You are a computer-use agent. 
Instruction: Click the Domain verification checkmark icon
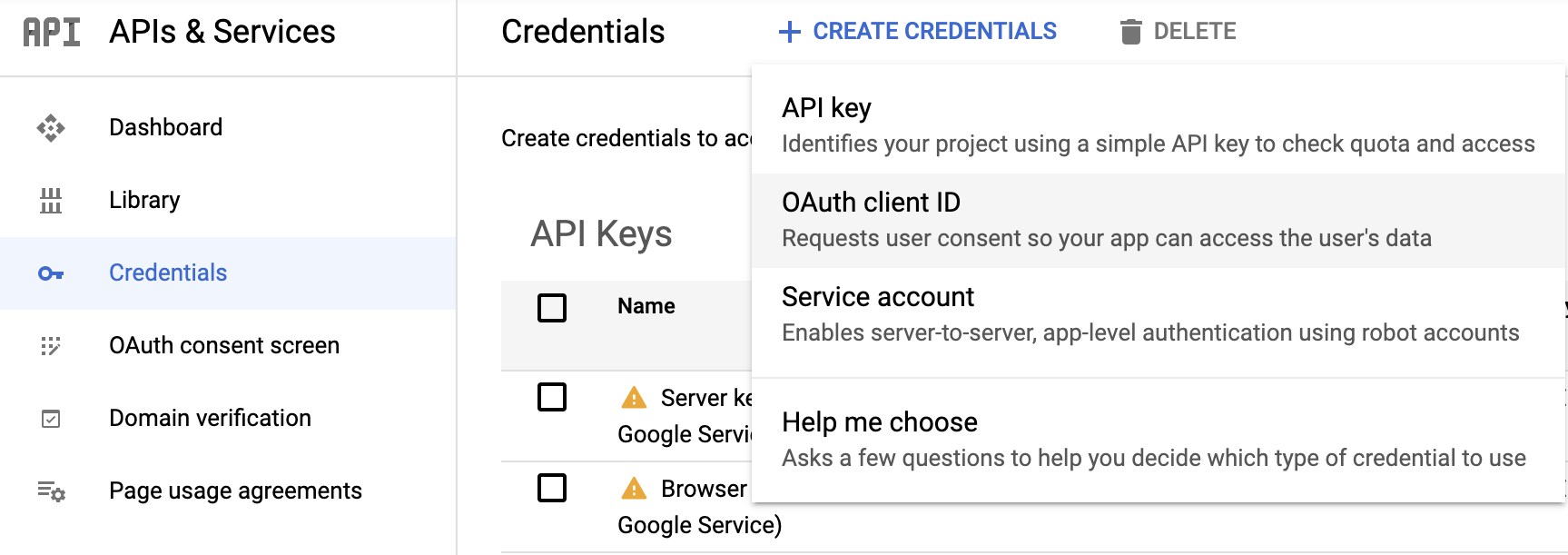point(50,418)
